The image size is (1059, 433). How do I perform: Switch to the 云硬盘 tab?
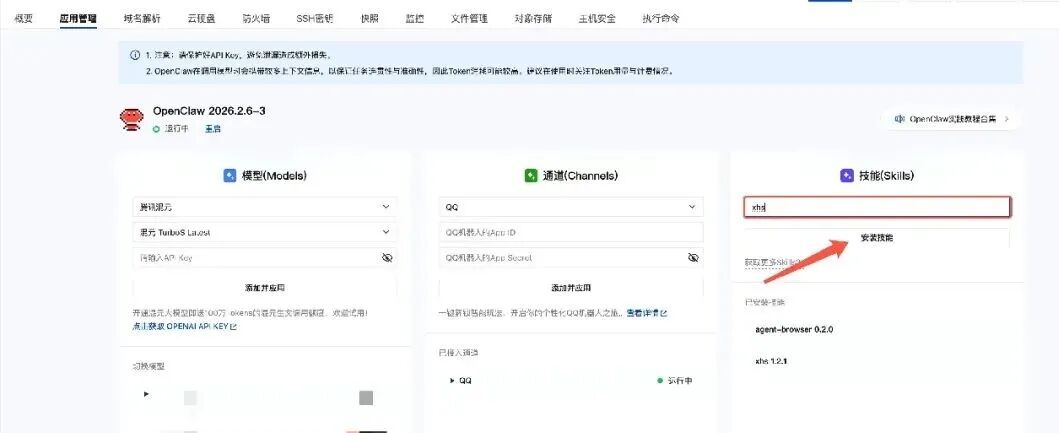point(202,19)
